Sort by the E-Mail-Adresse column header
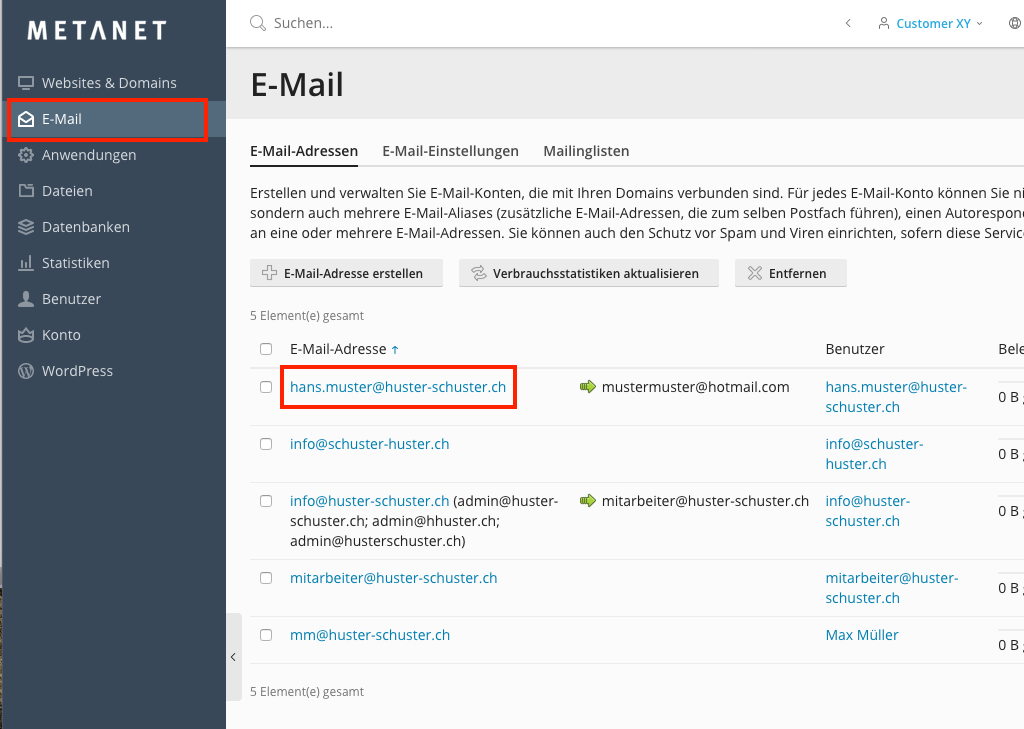The height and width of the screenshot is (729, 1024). coord(338,349)
